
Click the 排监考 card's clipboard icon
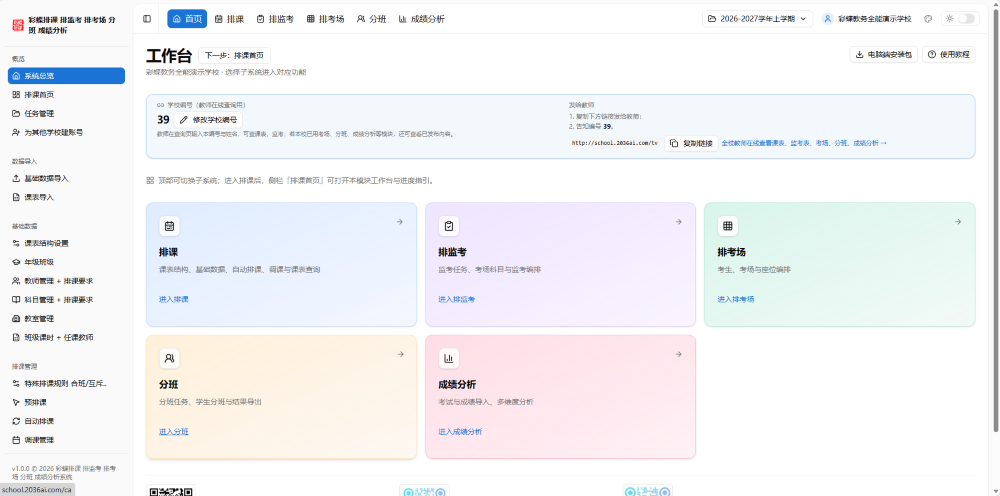click(449, 226)
